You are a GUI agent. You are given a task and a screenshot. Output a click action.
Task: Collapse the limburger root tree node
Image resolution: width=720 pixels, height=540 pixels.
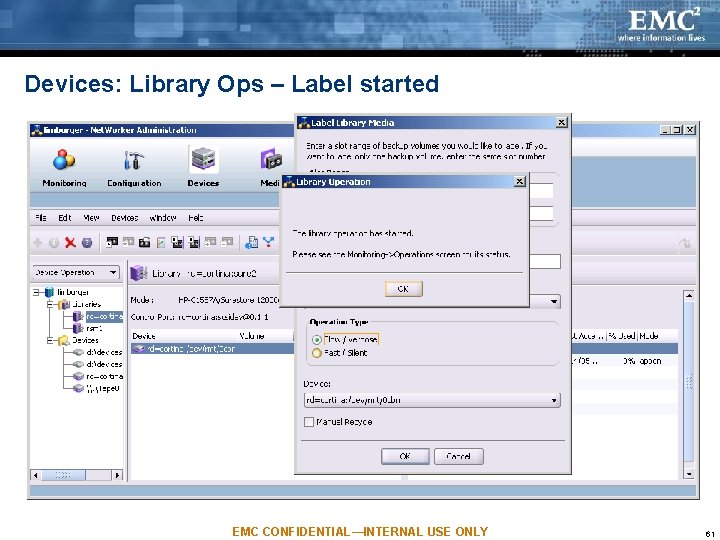pos(36,292)
